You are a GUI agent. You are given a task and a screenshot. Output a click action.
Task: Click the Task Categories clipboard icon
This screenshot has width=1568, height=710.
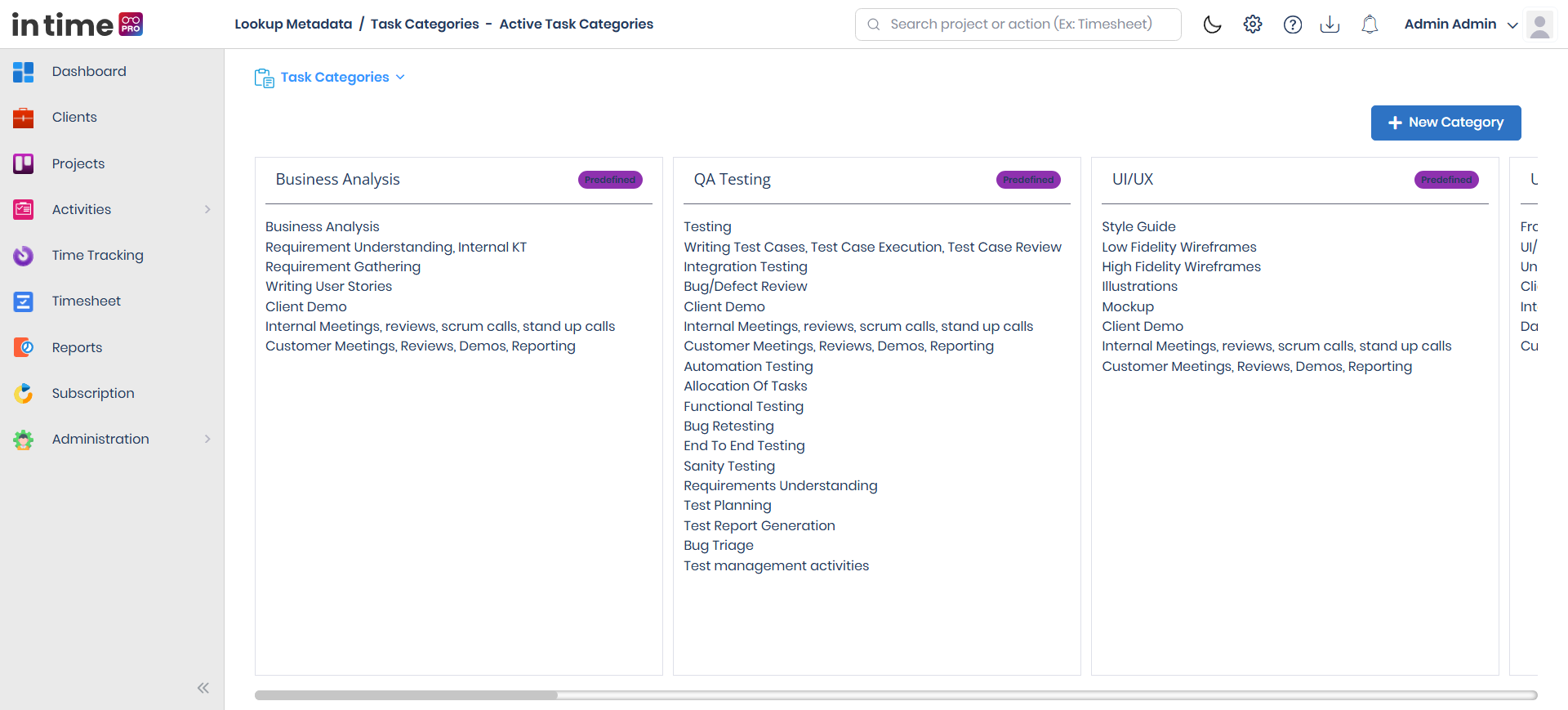[x=264, y=78]
